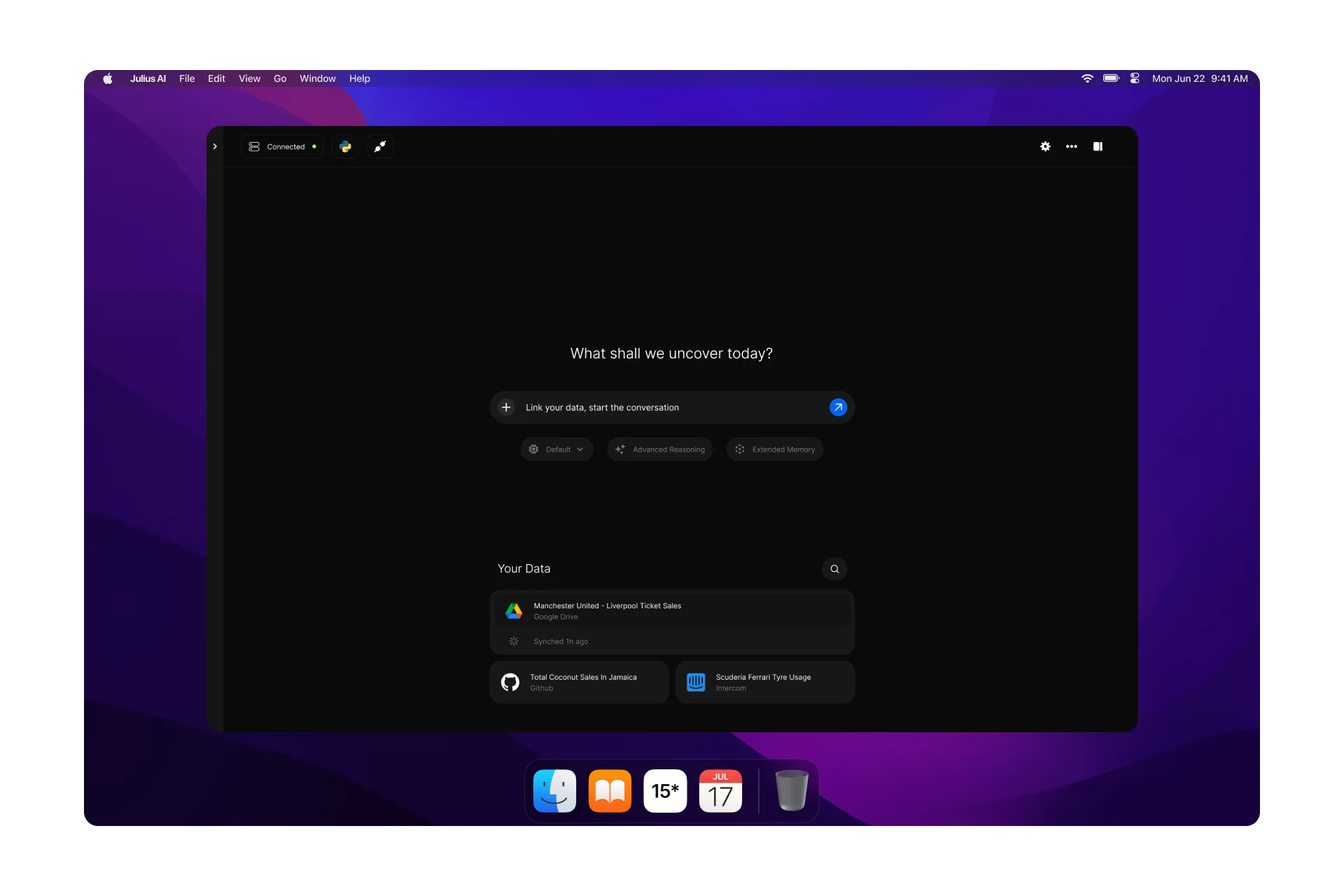The height and width of the screenshot is (896, 1344).
Task: Open the Edit menu
Action: (x=216, y=78)
